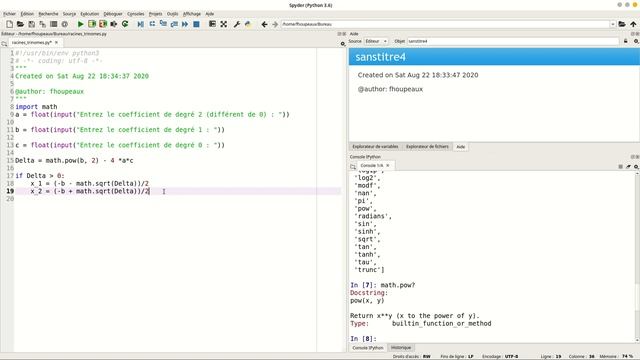Screen dimensions: 640x360
Task: Change to parent directory with up arrow
Action: tap(633, 24)
